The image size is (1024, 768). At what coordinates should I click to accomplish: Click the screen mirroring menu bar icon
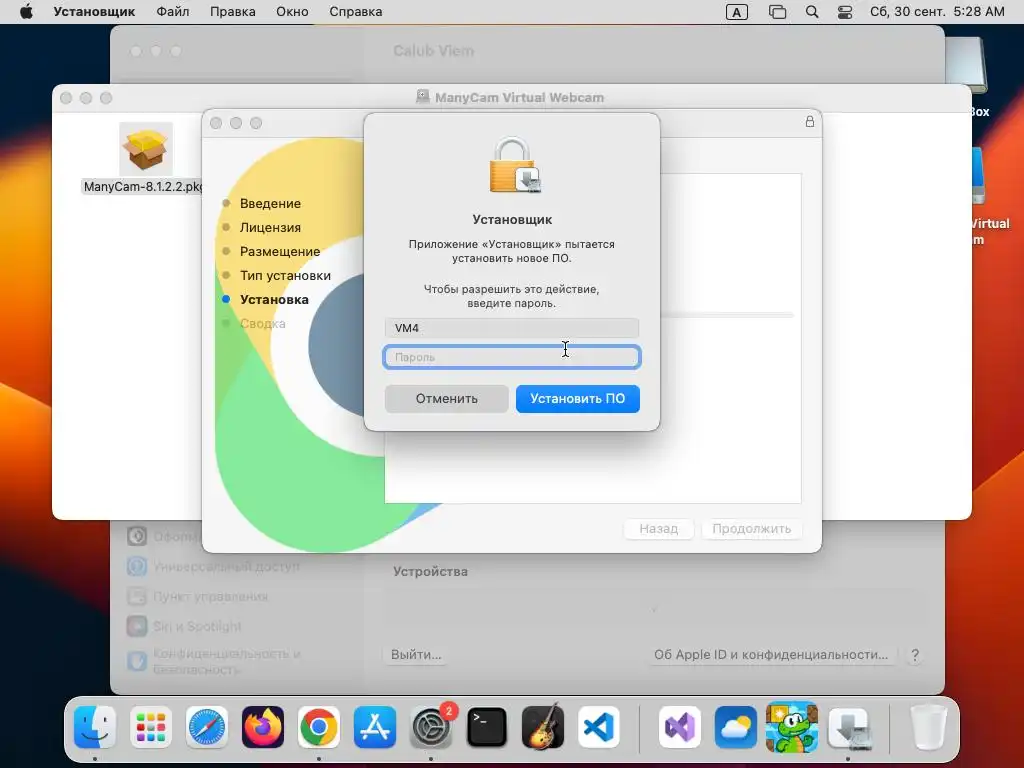coord(777,12)
